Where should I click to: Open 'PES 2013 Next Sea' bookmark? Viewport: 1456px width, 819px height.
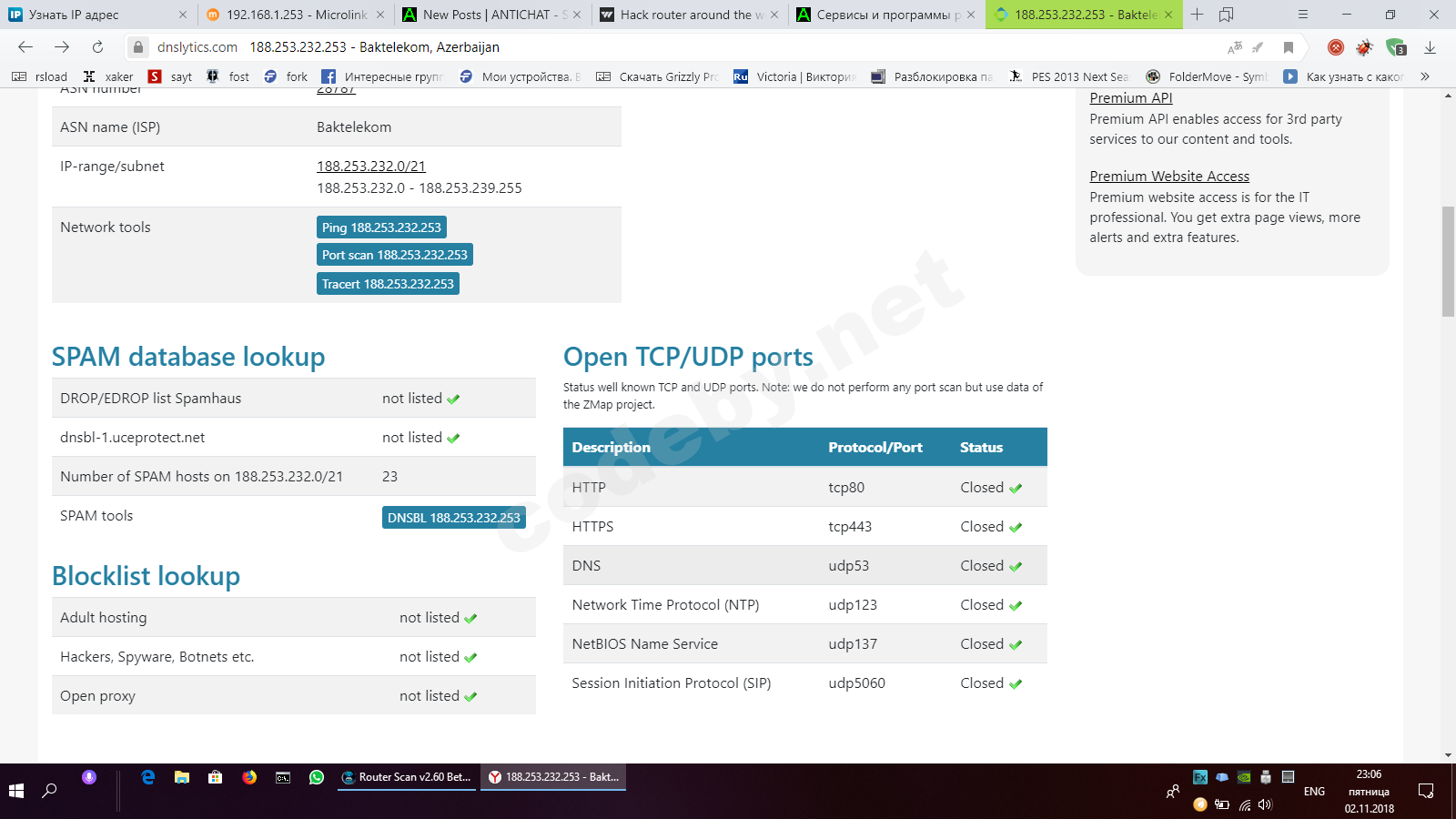point(1069,76)
